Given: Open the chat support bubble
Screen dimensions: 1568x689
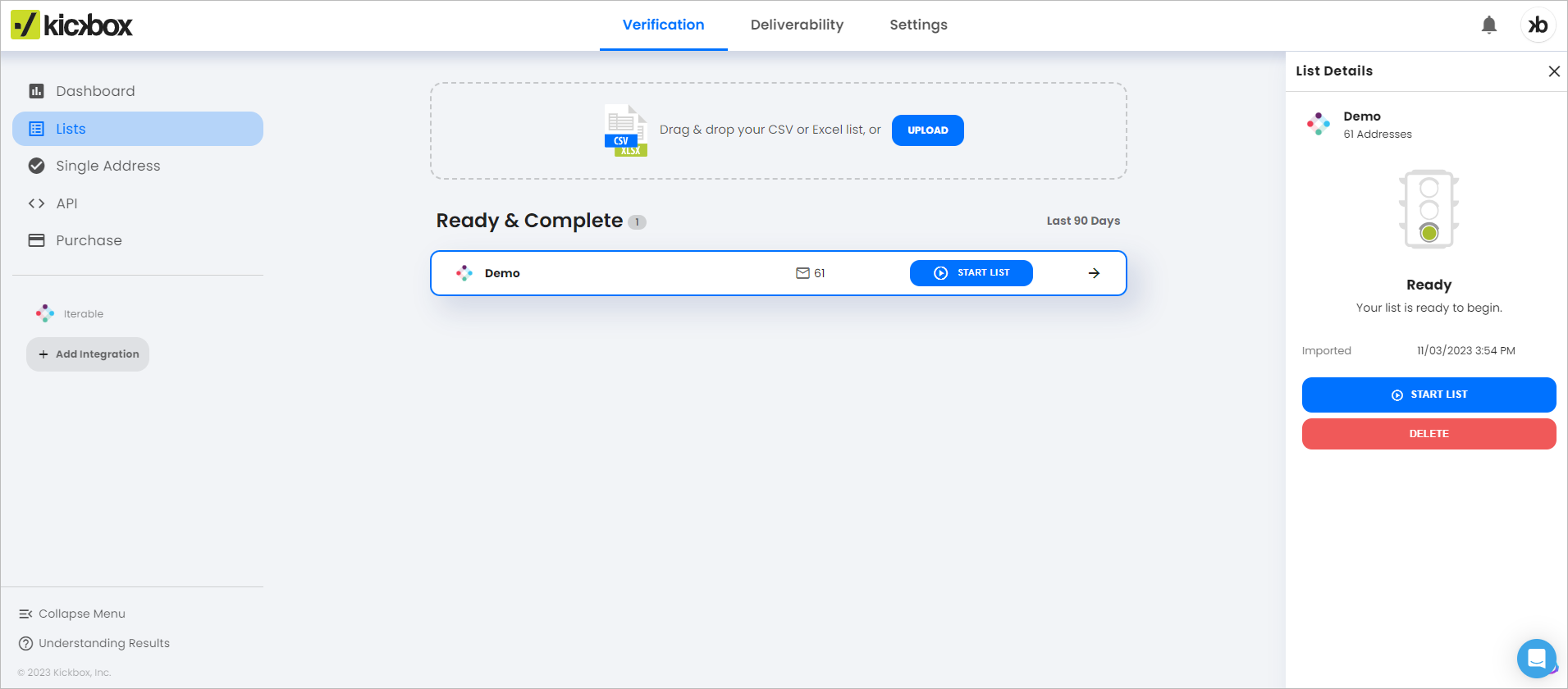Looking at the screenshot, I should 1536,659.
